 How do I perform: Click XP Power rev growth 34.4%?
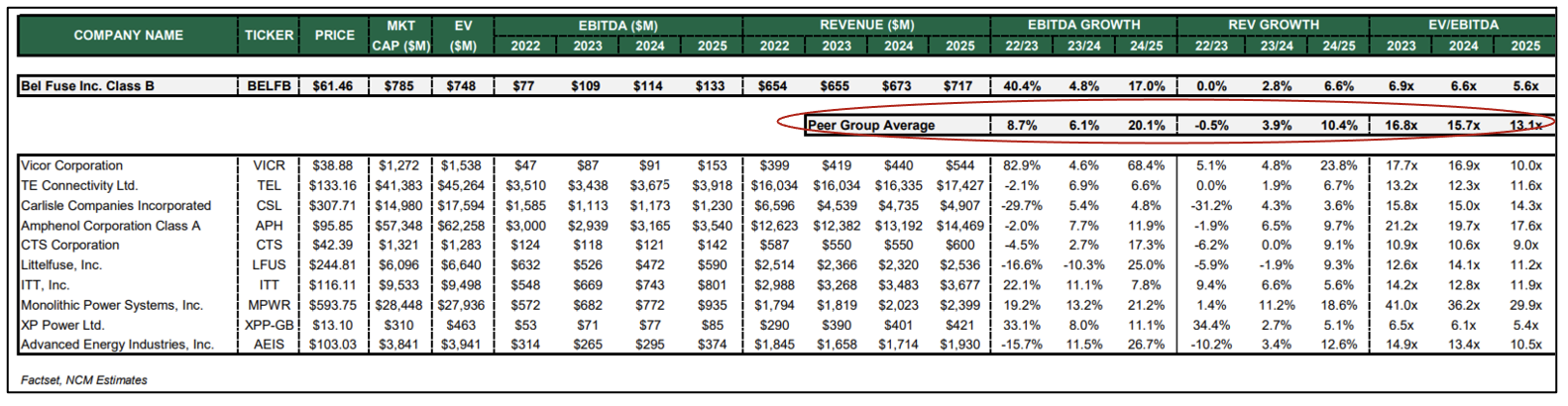click(x=1211, y=325)
